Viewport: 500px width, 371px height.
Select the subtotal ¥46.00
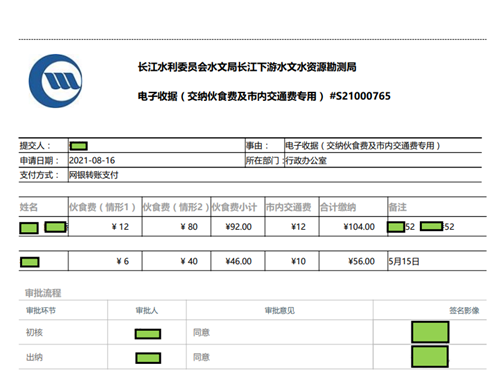click(239, 261)
